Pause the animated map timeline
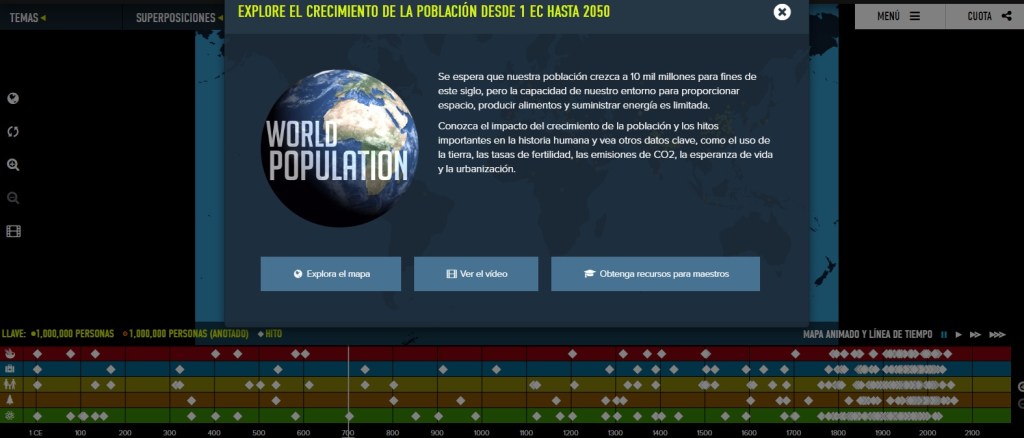 [943, 334]
